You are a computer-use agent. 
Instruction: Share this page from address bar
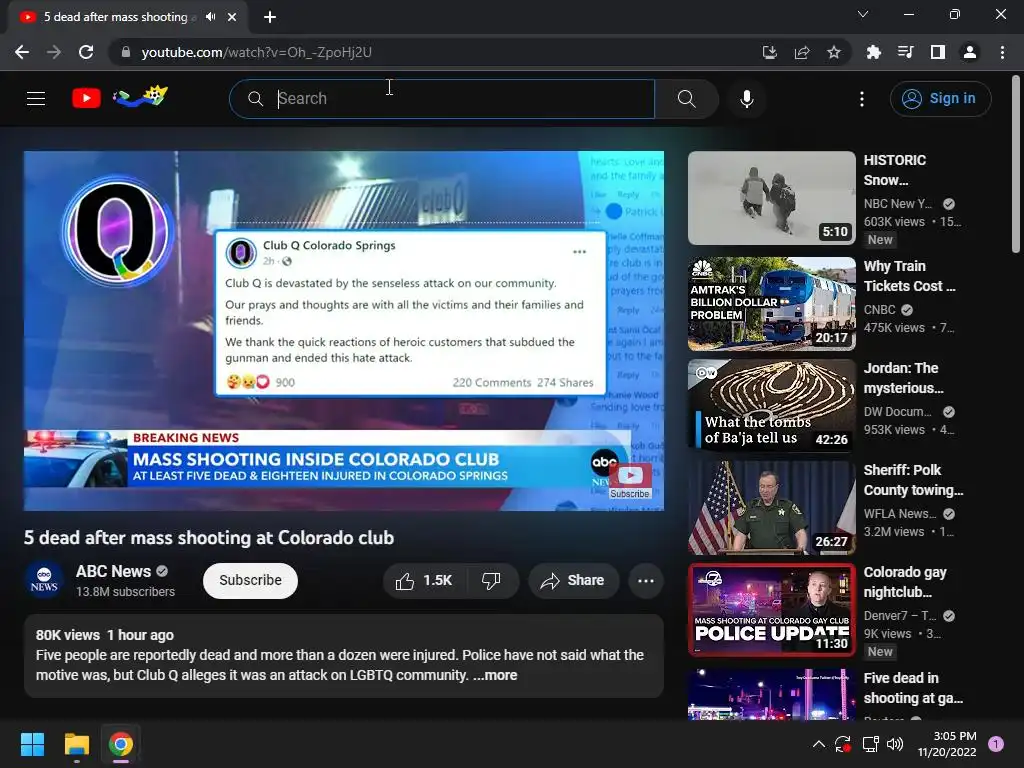802,52
